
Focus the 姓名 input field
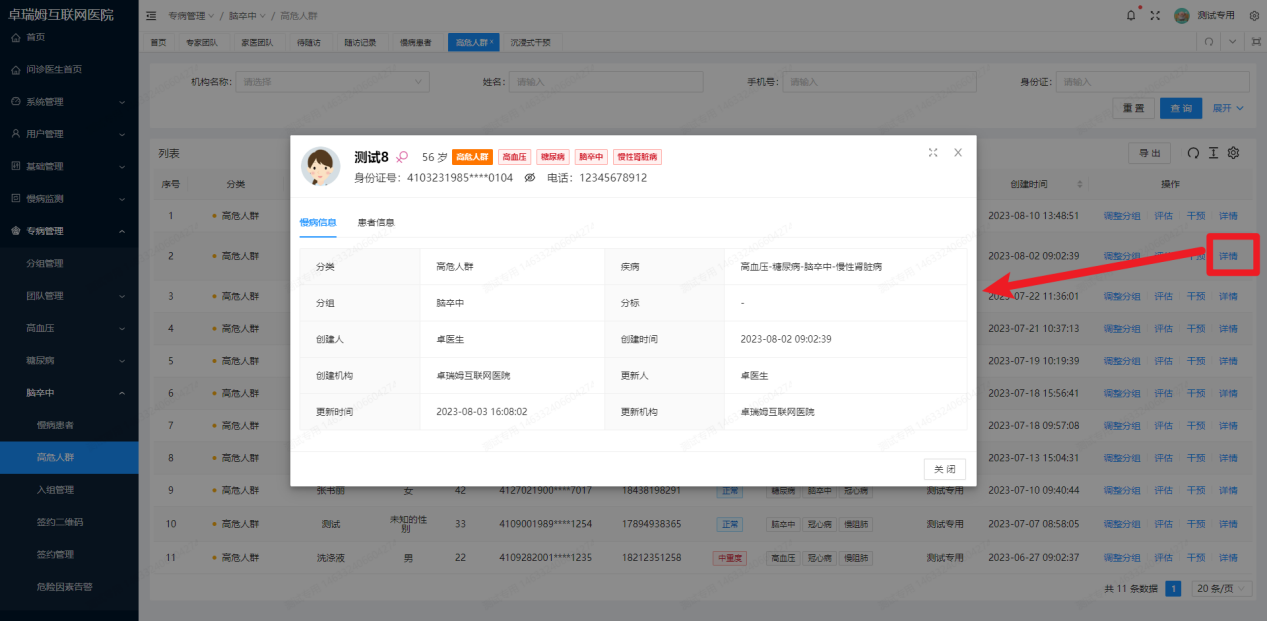coord(605,82)
